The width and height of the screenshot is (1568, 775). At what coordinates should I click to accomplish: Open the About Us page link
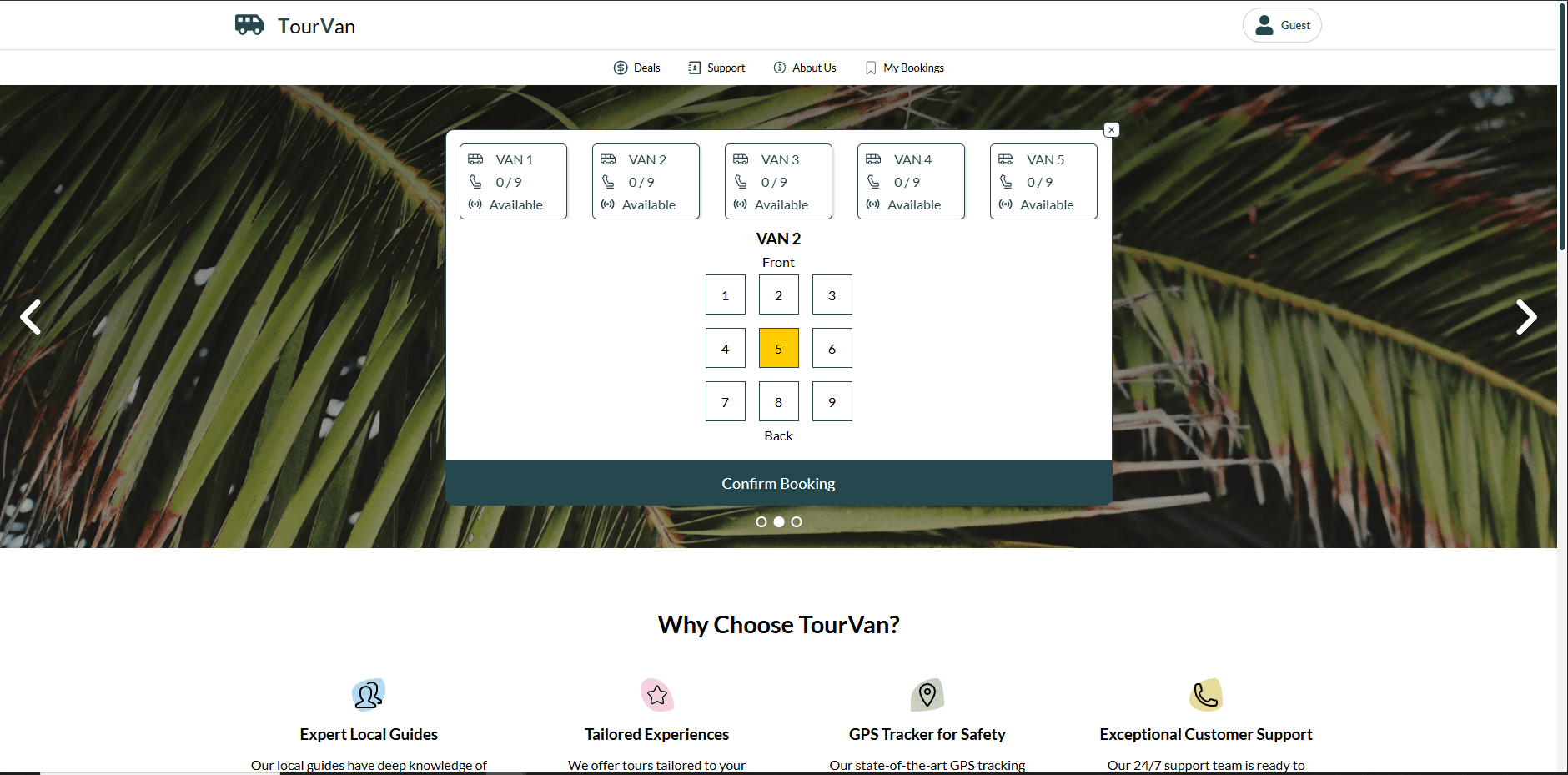click(813, 68)
